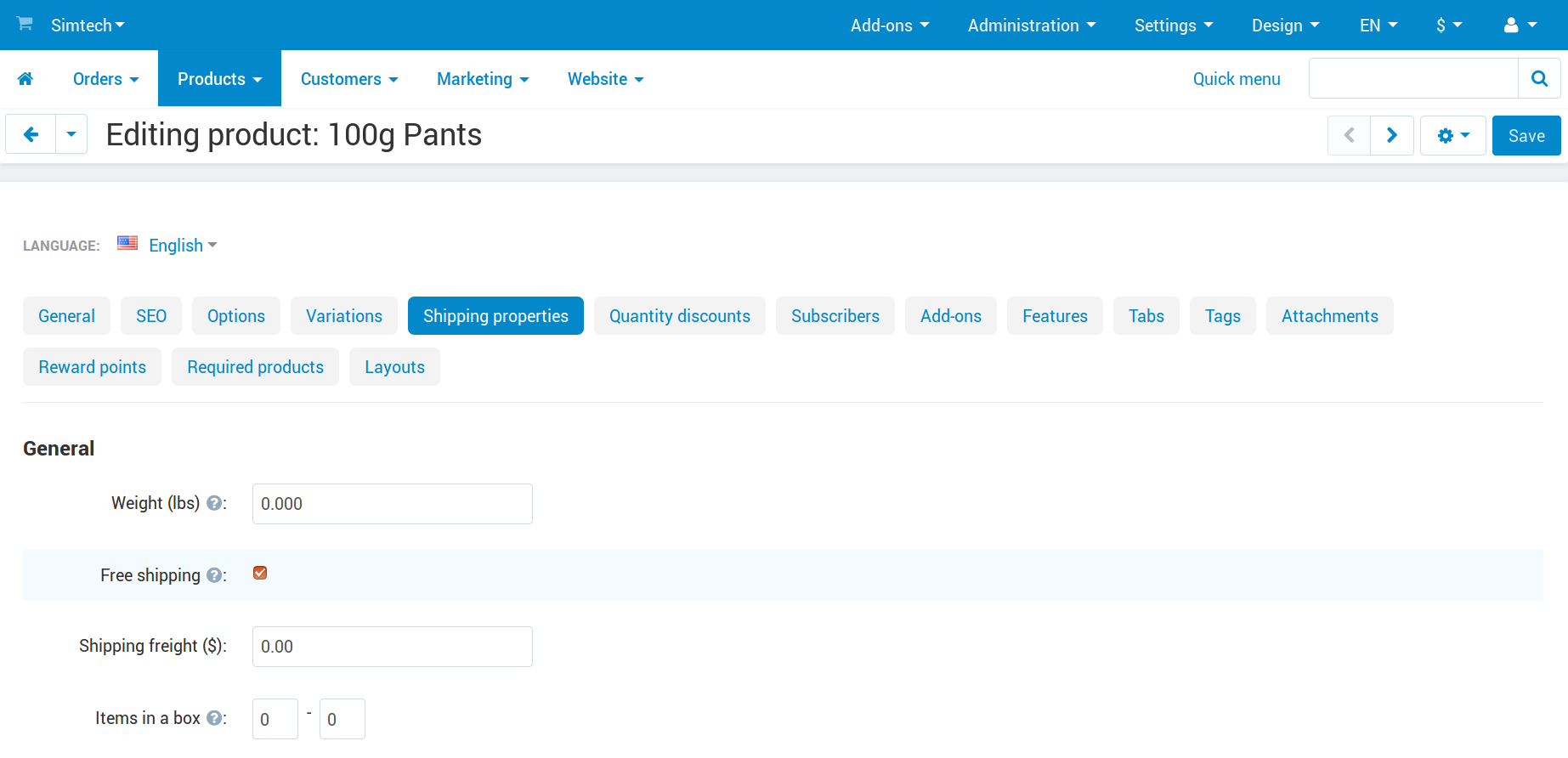The image size is (1568, 758).
Task: Expand the dropdown arrow beside back button
Action: pos(71,135)
